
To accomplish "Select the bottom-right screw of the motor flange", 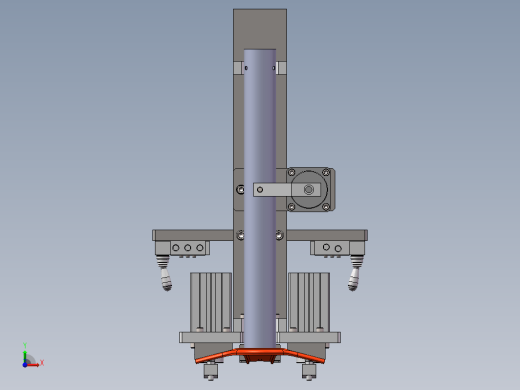I will [326, 207].
